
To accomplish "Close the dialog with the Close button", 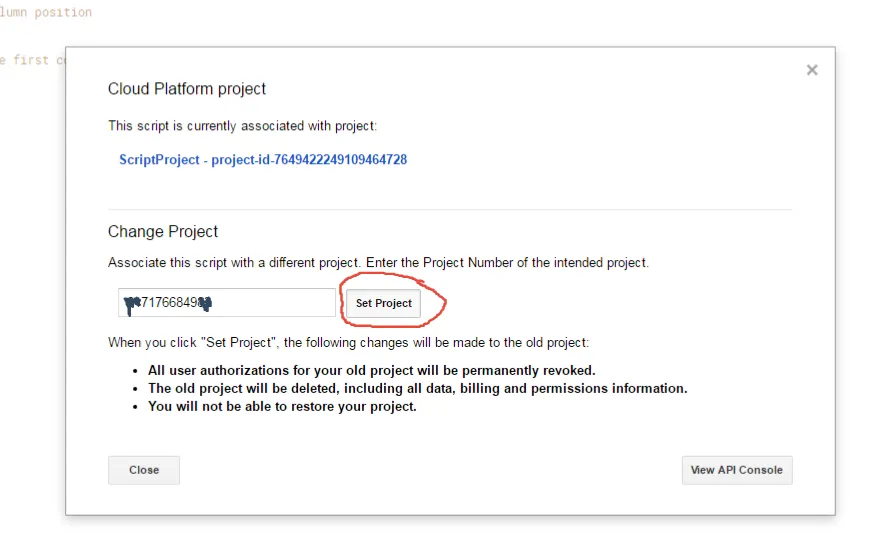I will tap(144, 470).
